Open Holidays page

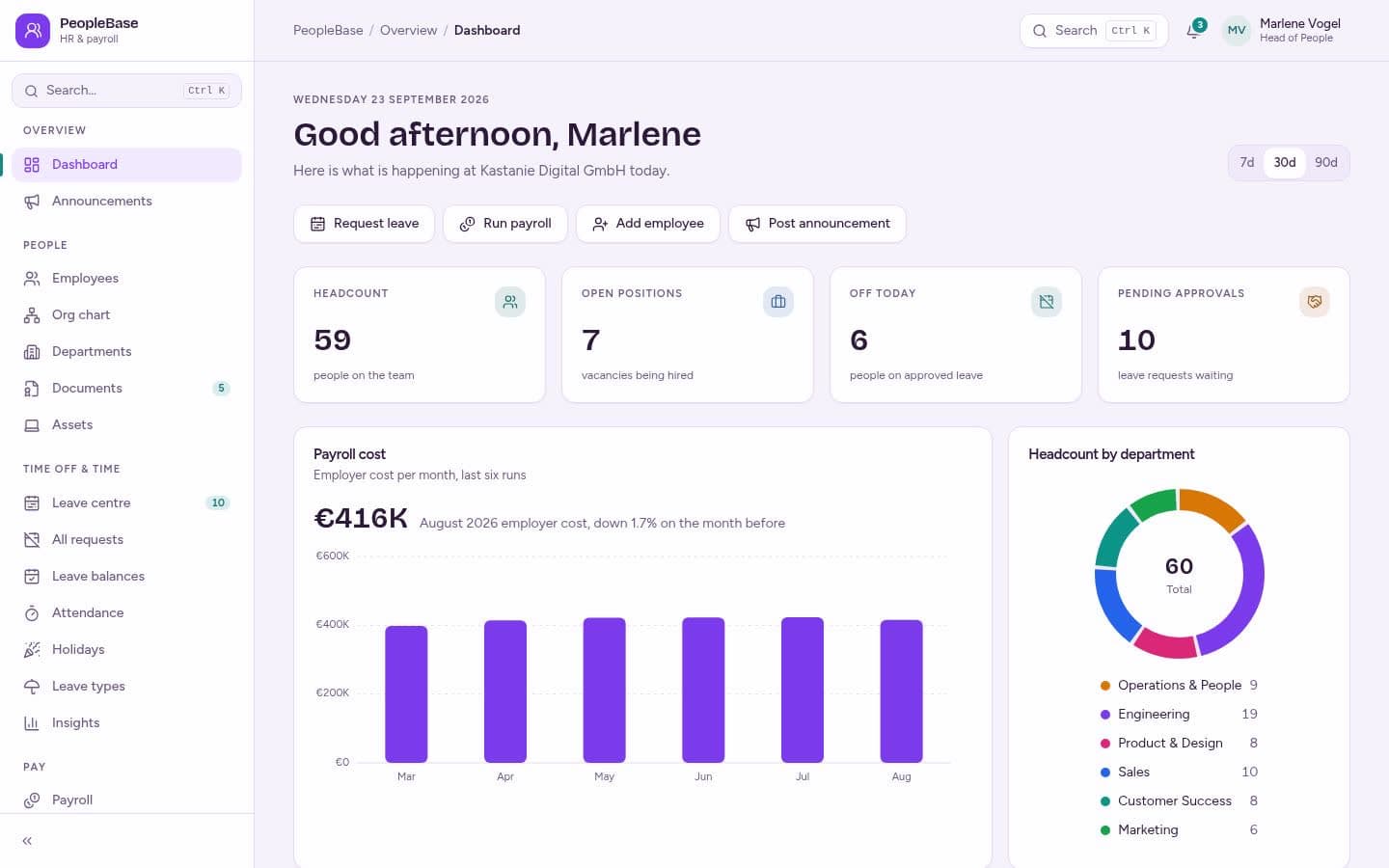click(126, 649)
